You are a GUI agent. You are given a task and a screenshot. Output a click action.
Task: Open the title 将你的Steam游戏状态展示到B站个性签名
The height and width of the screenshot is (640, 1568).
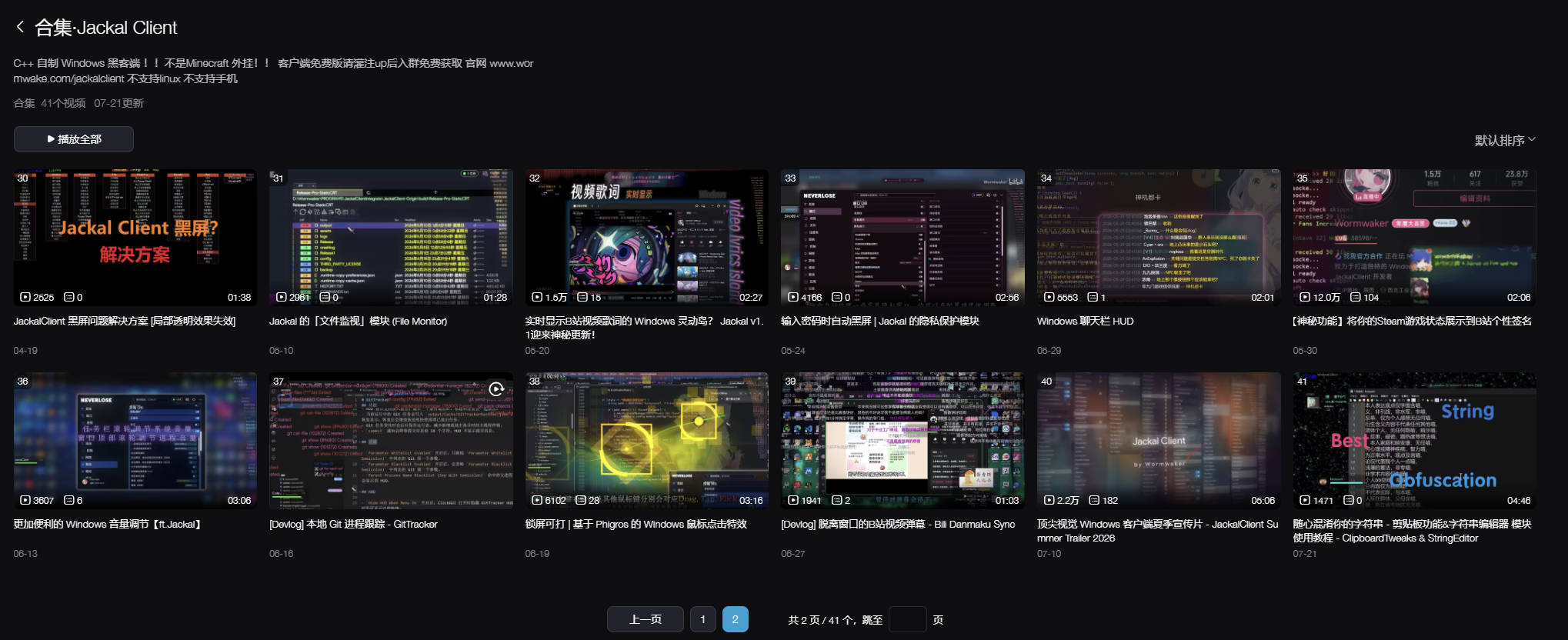pyautogui.click(x=1413, y=321)
